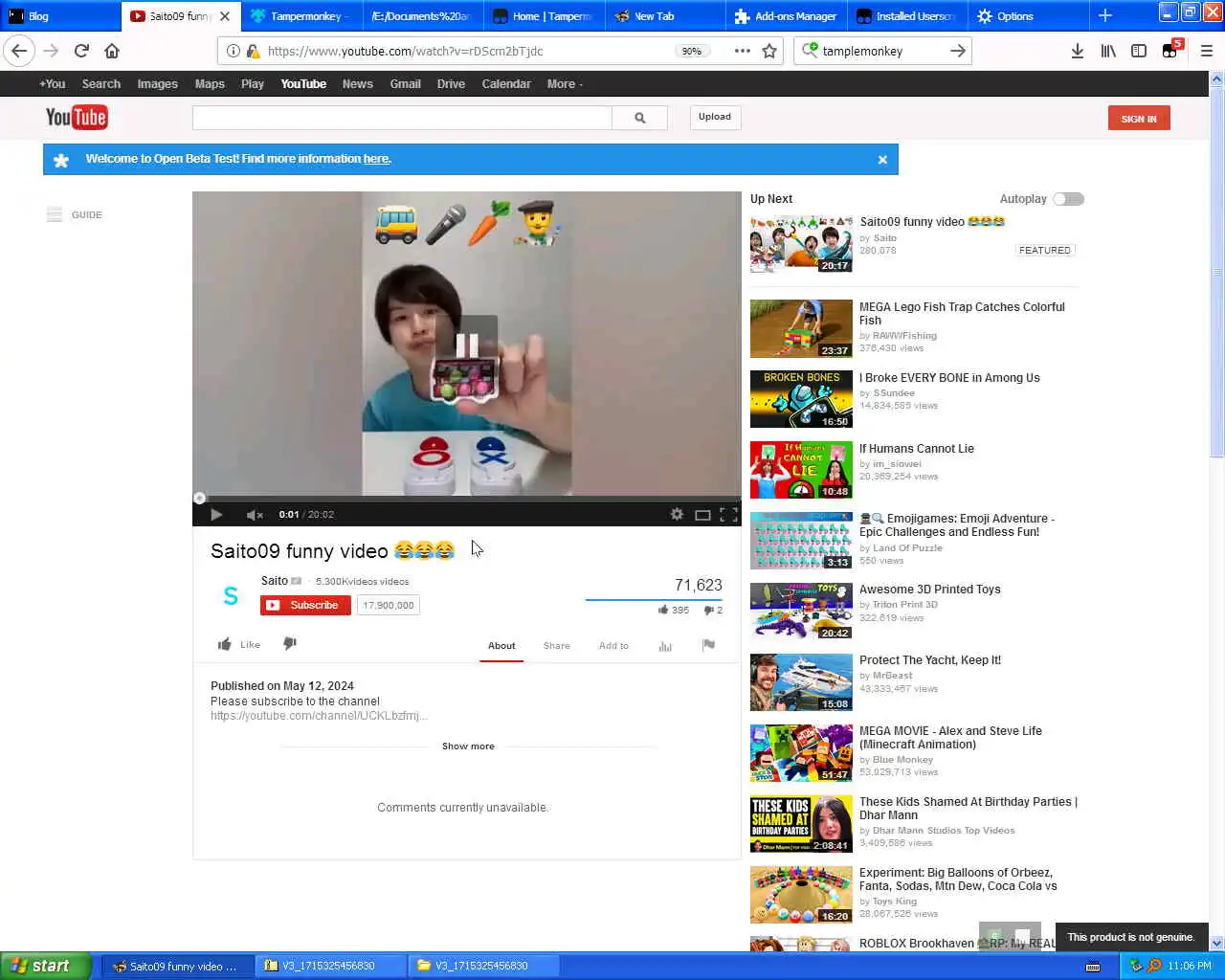The width and height of the screenshot is (1225, 980).
Task: Switch to Add-ons Manager tab
Action: (x=787, y=15)
